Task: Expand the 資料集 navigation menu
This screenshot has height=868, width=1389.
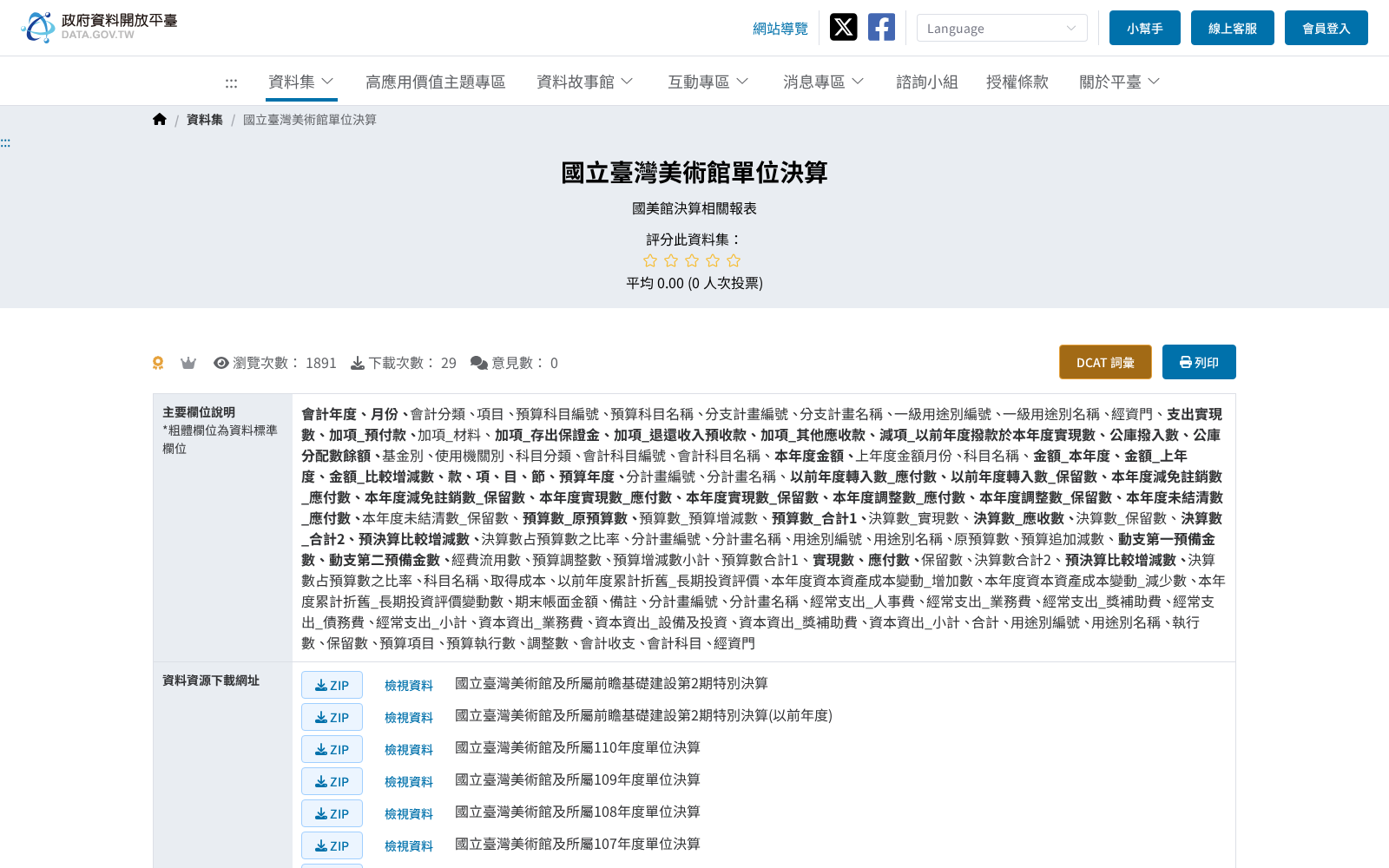Action: pos(301,82)
